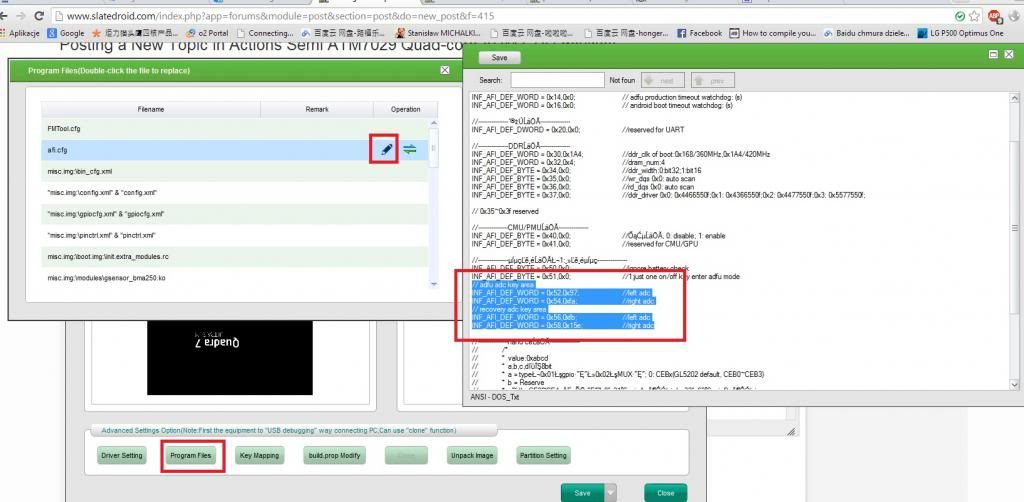Click the '//reserved for UART' comment

click(654, 129)
